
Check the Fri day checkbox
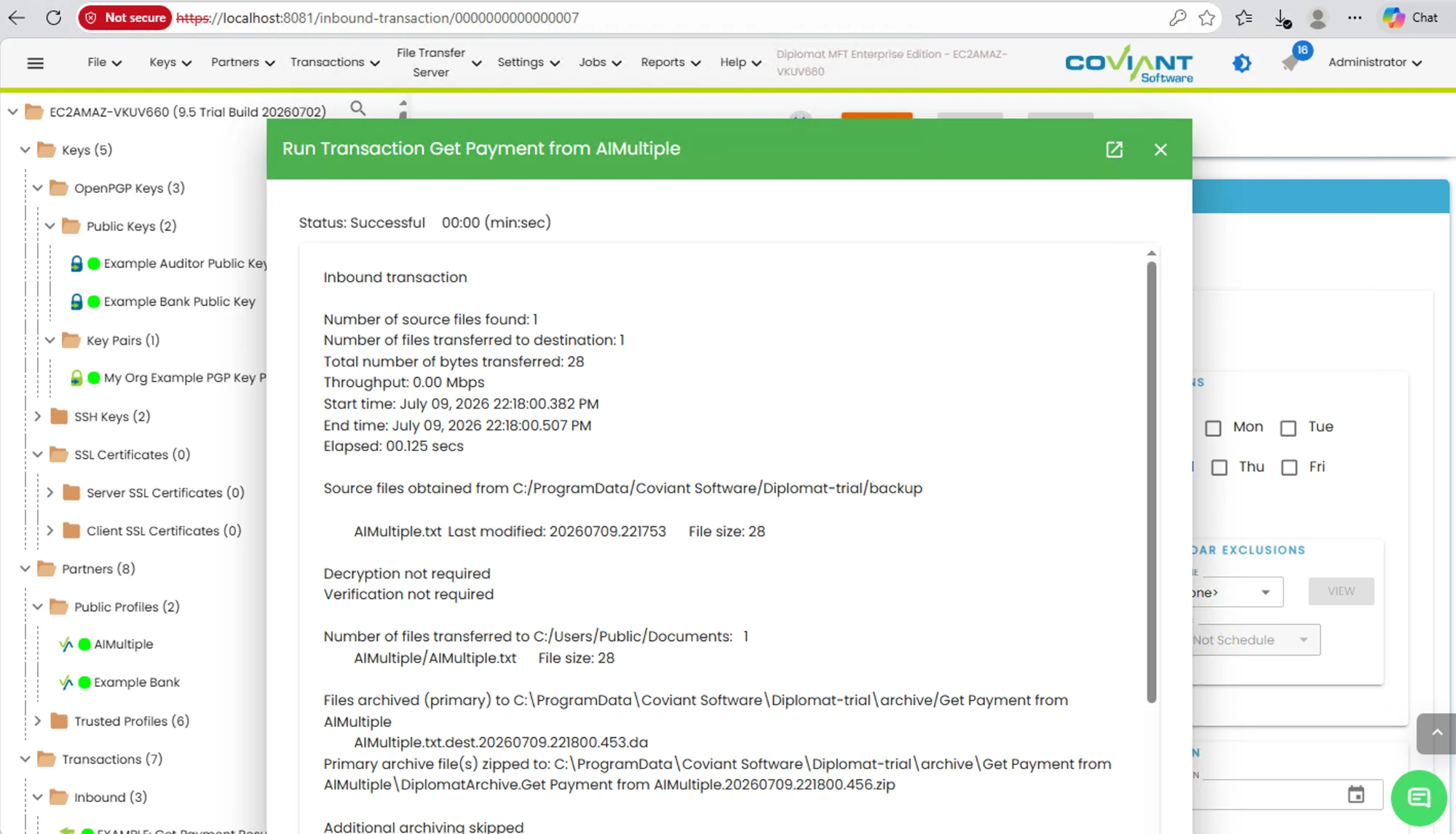[x=1289, y=468]
